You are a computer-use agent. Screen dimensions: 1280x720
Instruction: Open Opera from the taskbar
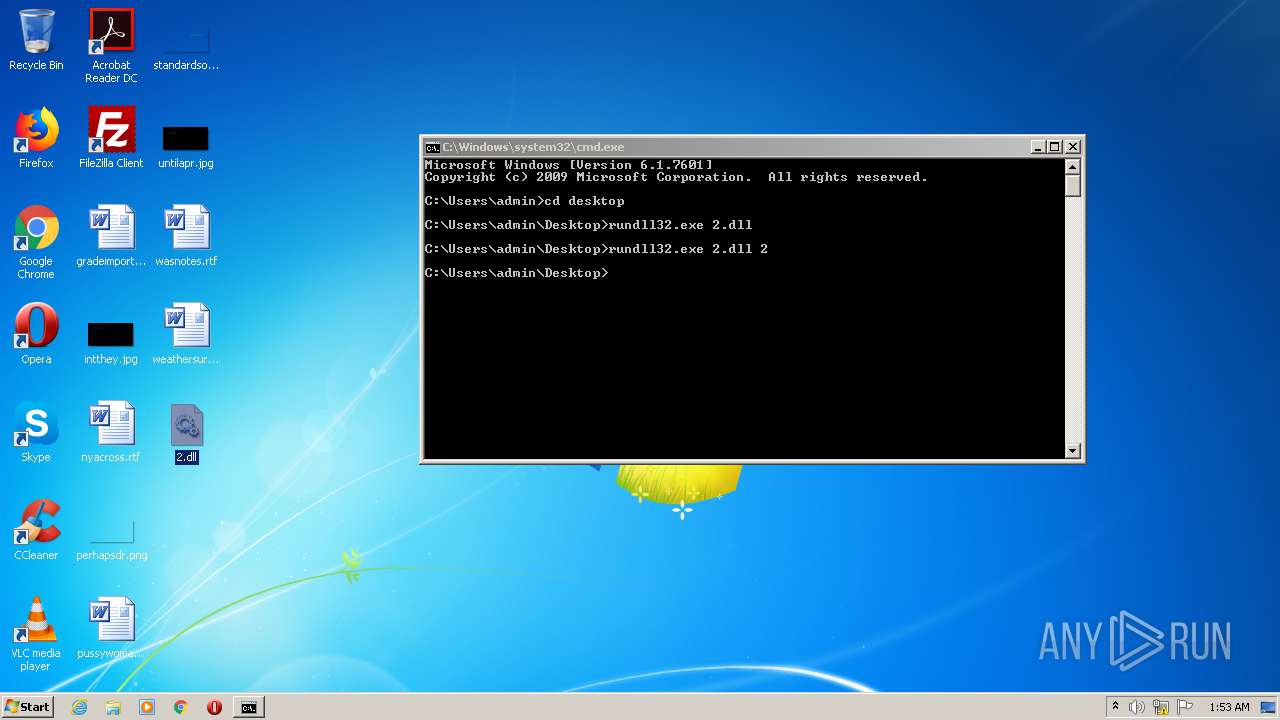click(214, 707)
